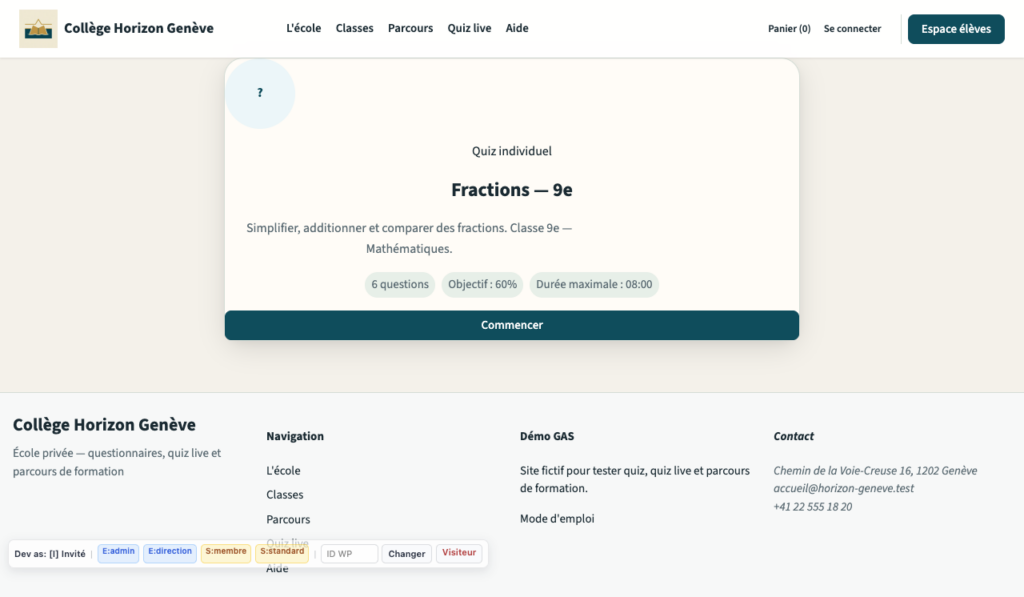Switch dev role to E:admin
This screenshot has height=597, width=1024.
pyautogui.click(x=118, y=553)
